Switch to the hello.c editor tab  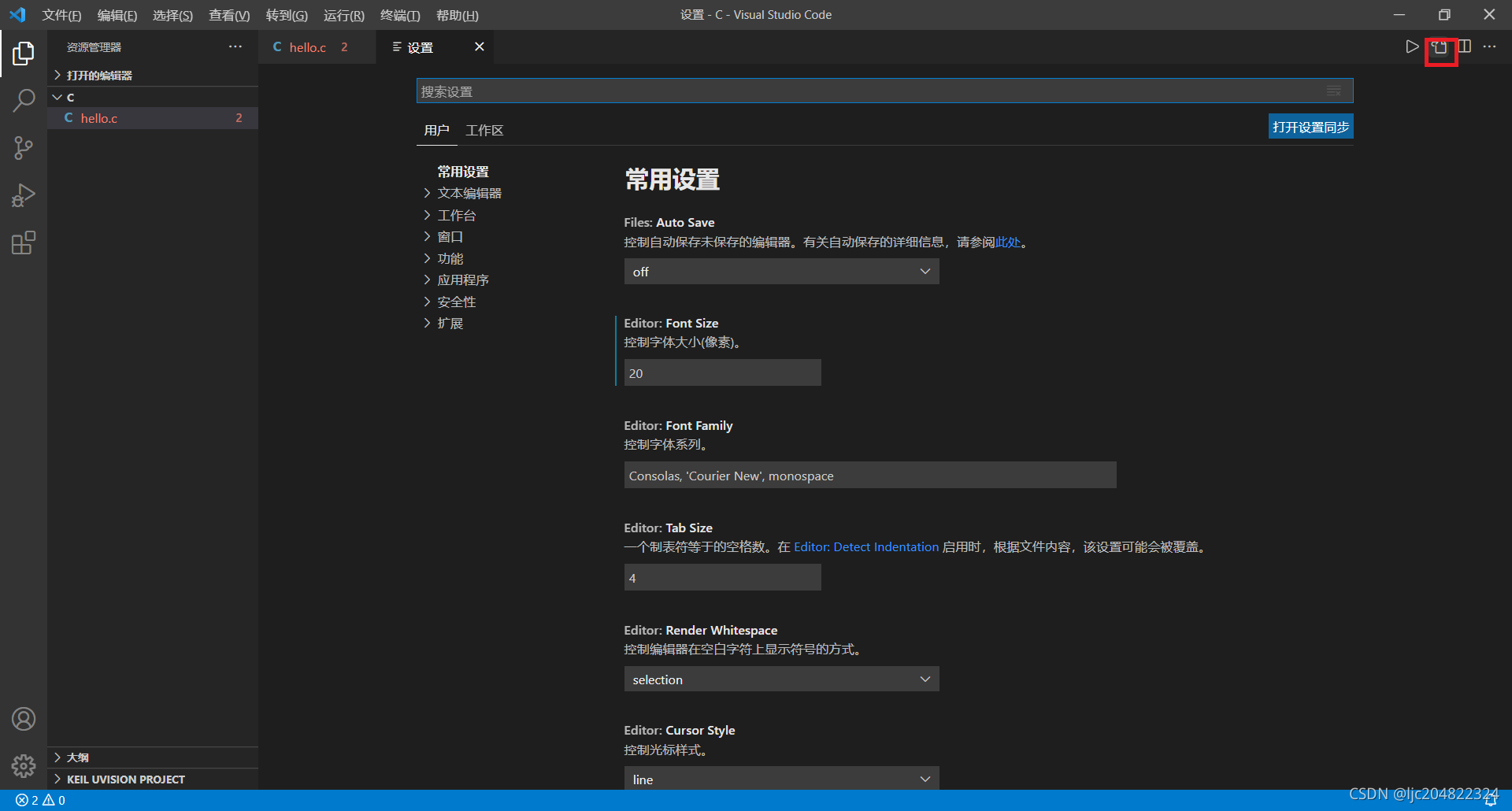pyautogui.click(x=317, y=47)
